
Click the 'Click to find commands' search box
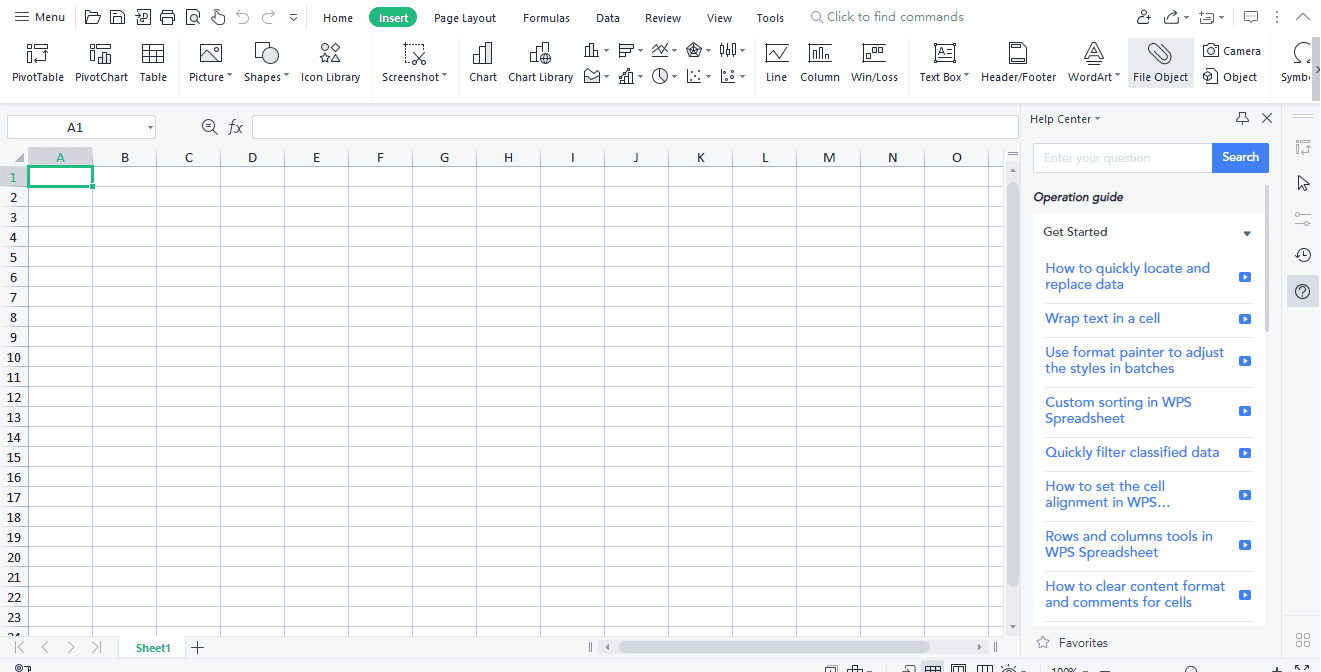(887, 17)
